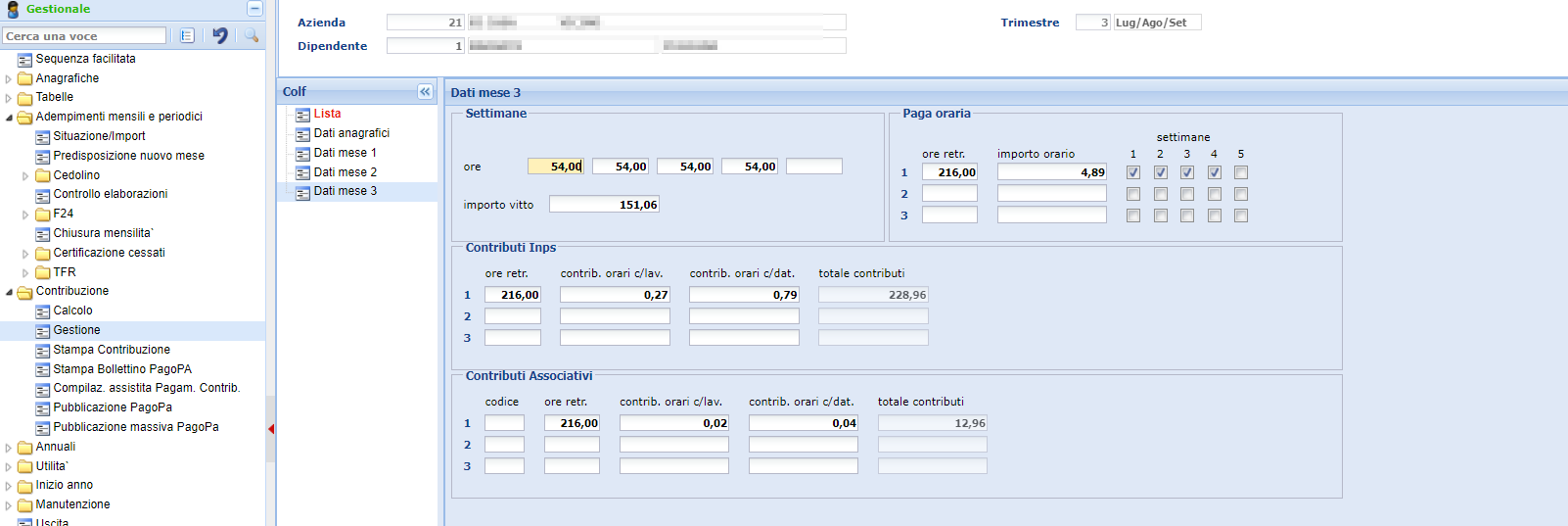The image size is (1568, 526).
Task: Uncheck settimana 4 for paga oraria row 1
Action: tap(1215, 172)
